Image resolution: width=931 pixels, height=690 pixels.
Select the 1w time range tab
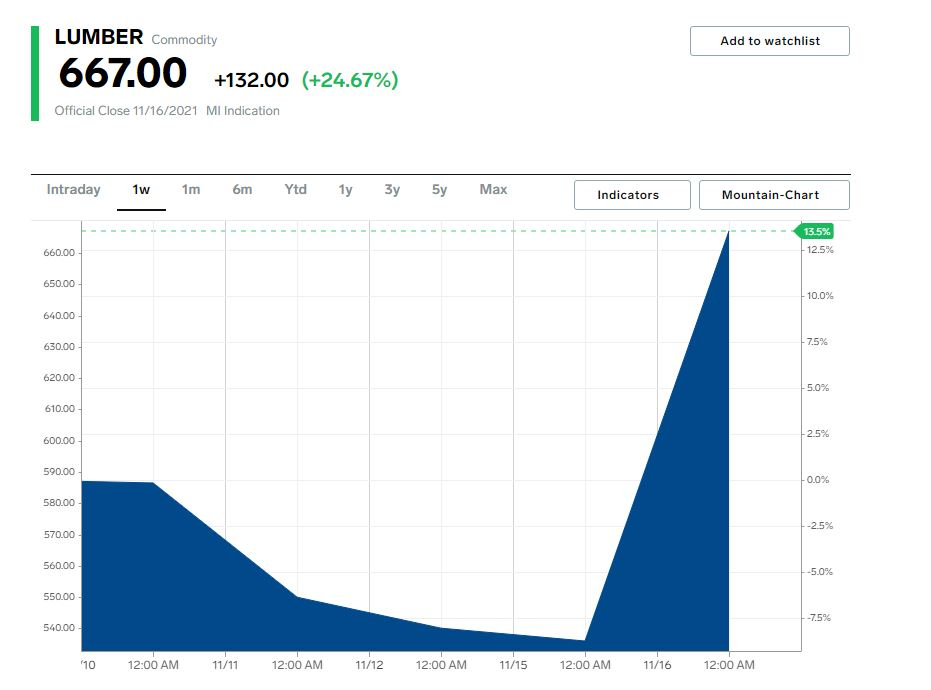click(x=141, y=190)
